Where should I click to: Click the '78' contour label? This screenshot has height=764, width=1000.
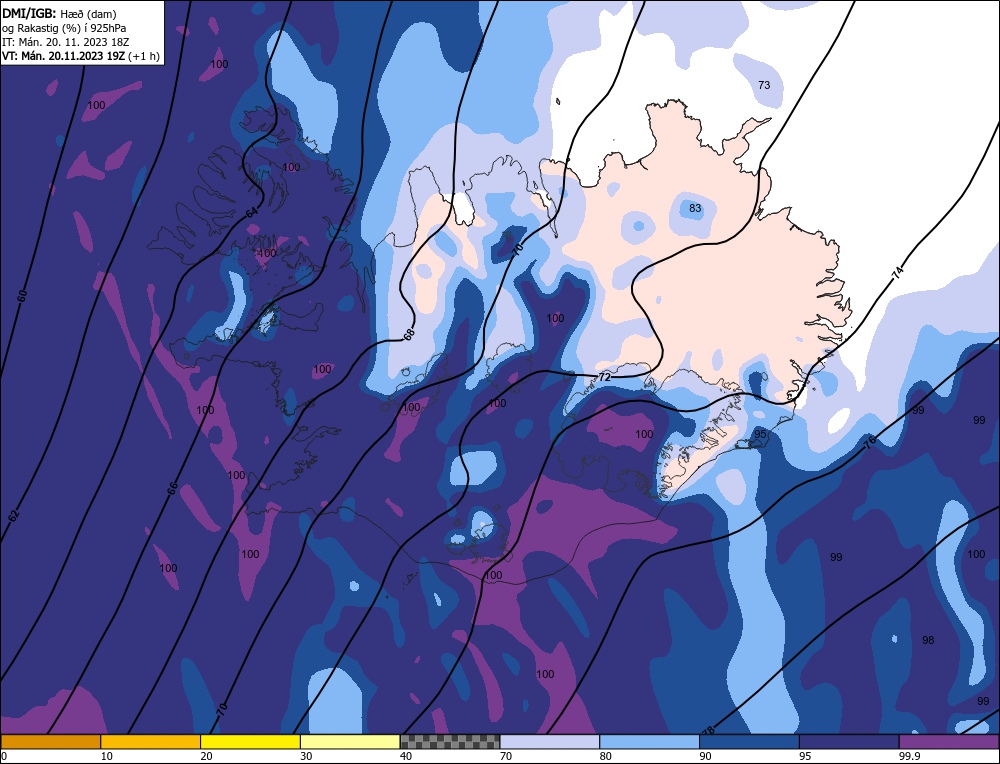(709, 730)
